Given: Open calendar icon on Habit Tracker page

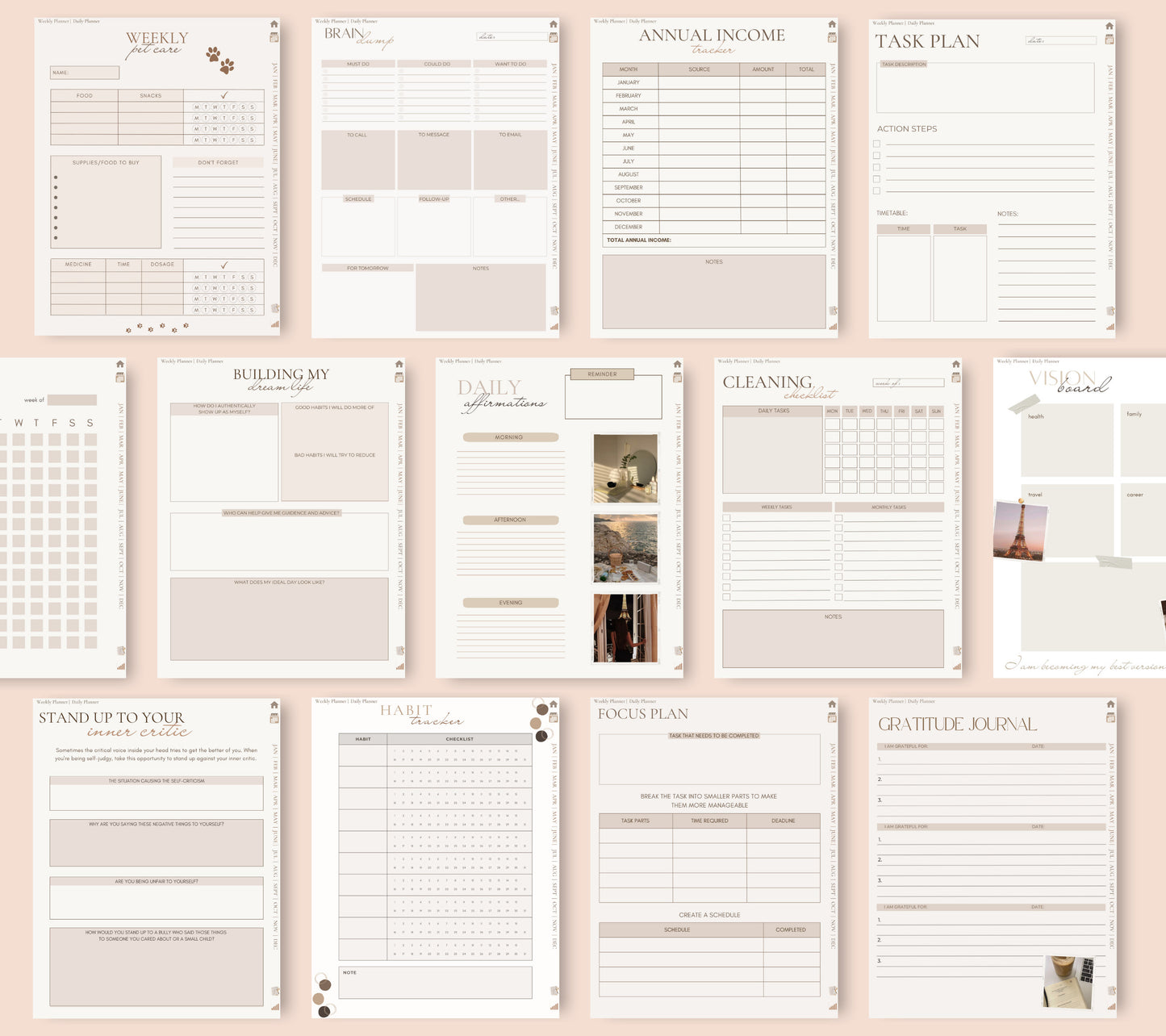Looking at the screenshot, I should (554, 717).
